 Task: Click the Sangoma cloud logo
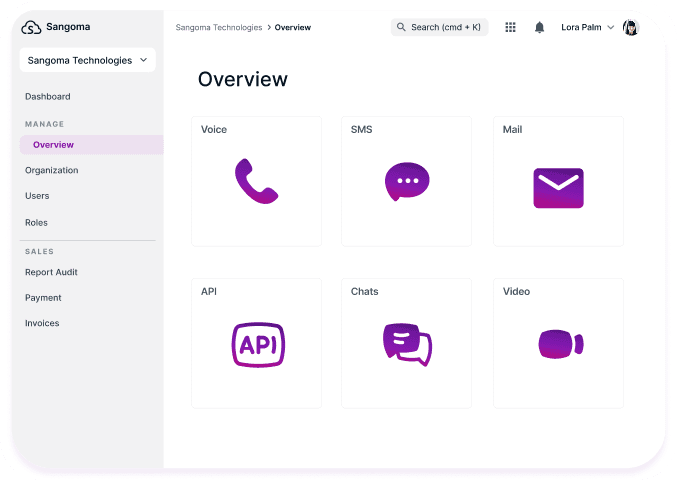click(32, 27)
